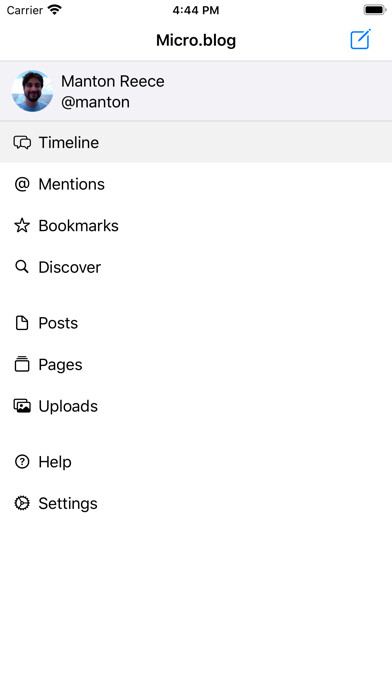Go to the Discover section
The width and height of the screenshot is (392, 696).
(x=196, y=267)
